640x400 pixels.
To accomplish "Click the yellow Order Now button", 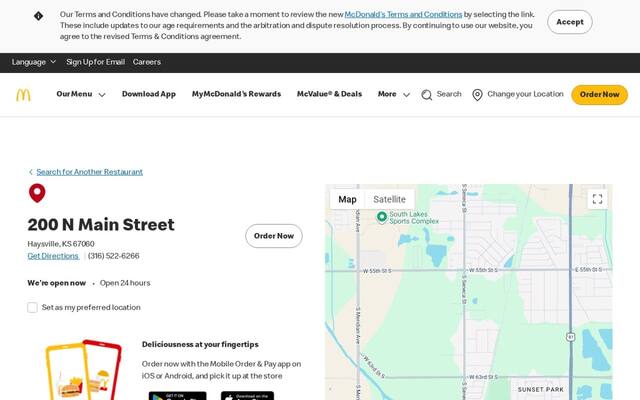I will click(599, 95).
